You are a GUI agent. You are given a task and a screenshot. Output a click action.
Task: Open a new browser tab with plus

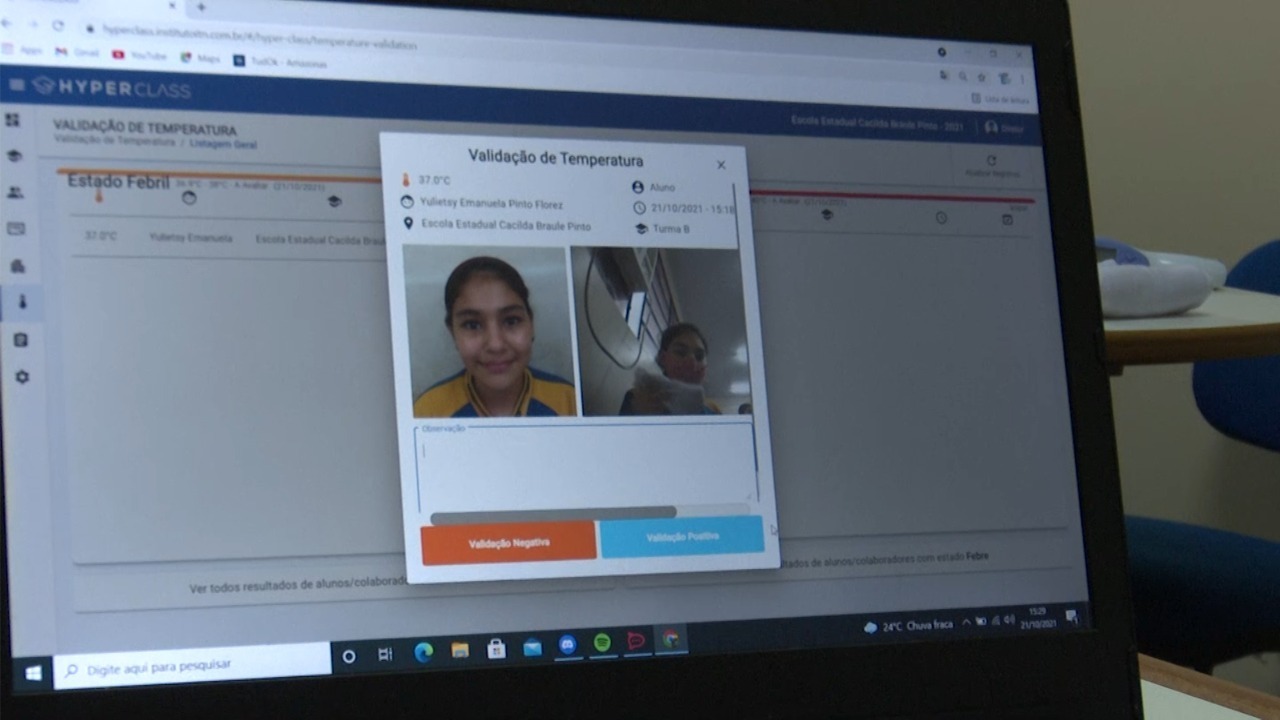(201, 8)
